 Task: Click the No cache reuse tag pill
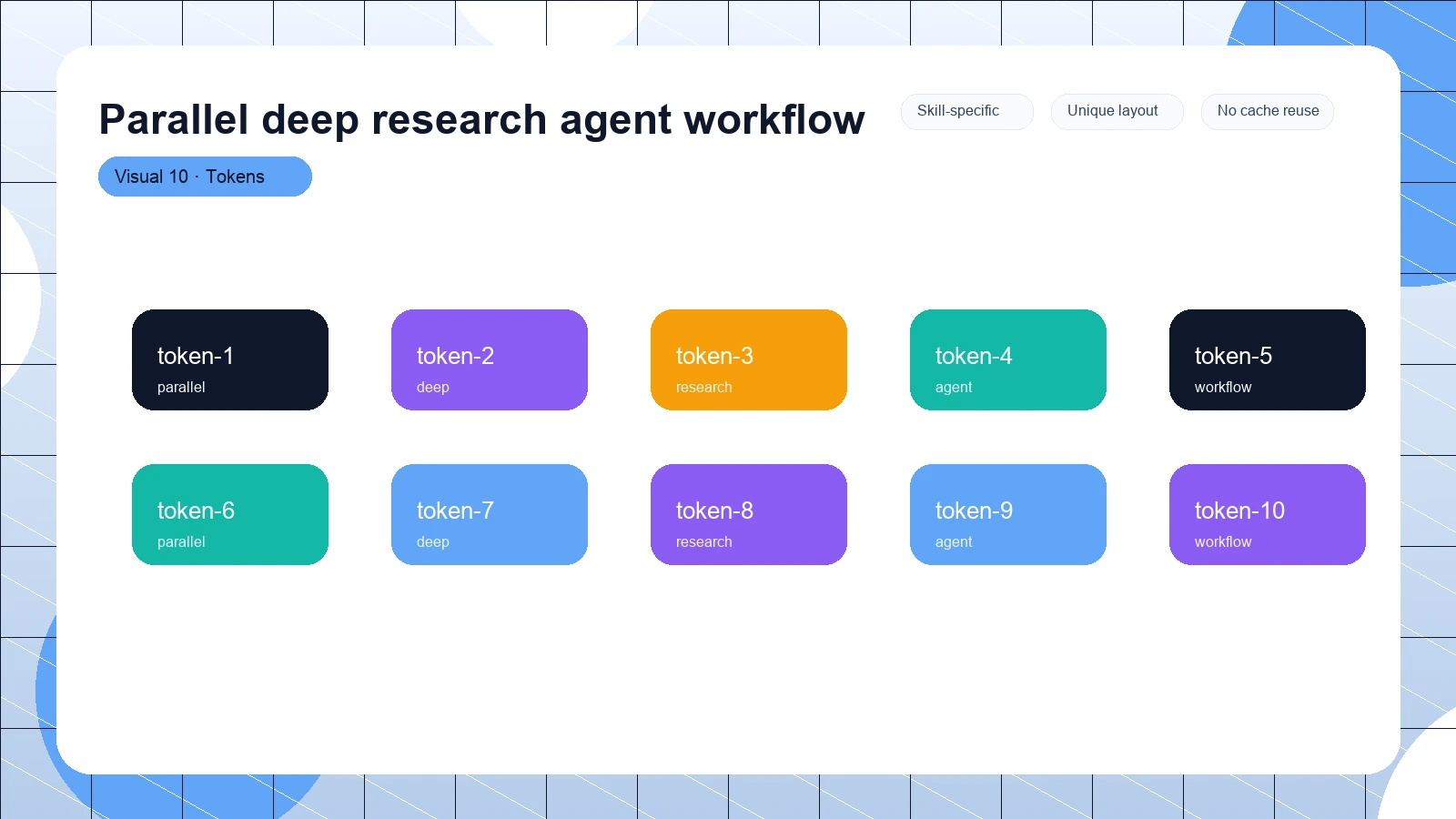click(x=1268, y=112)
